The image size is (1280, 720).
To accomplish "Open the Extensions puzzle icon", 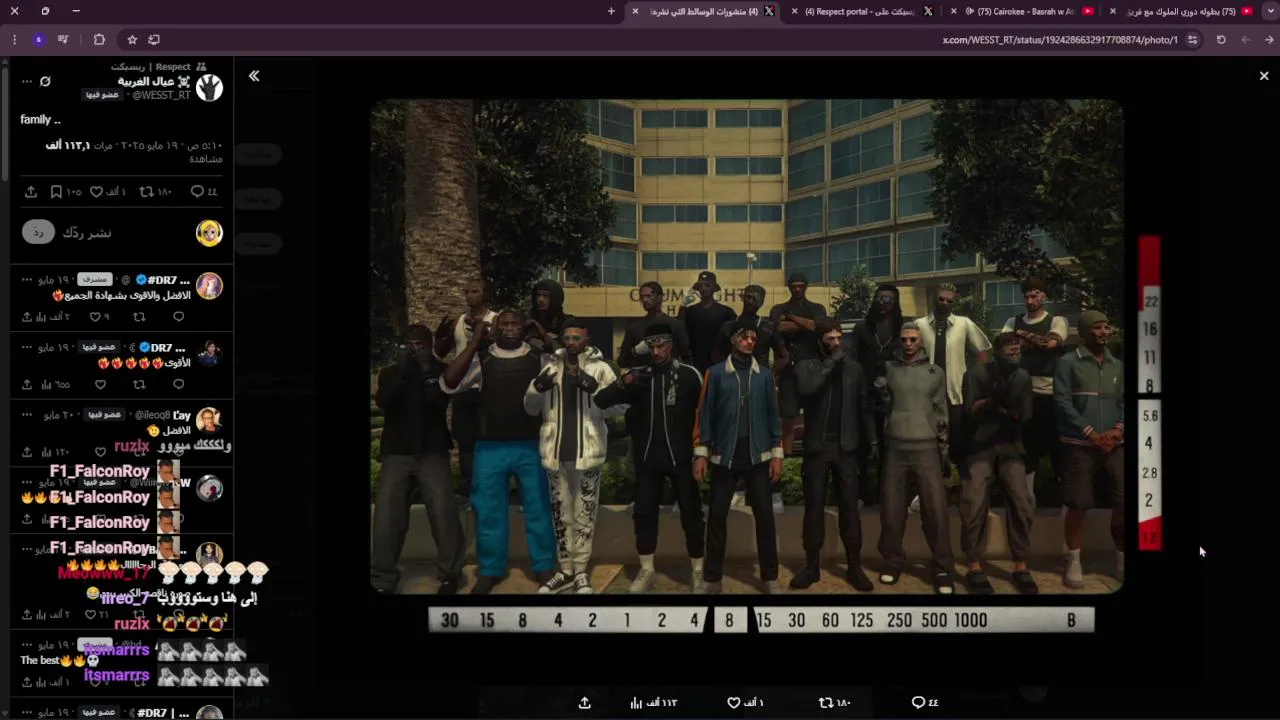I will point(99,40).
